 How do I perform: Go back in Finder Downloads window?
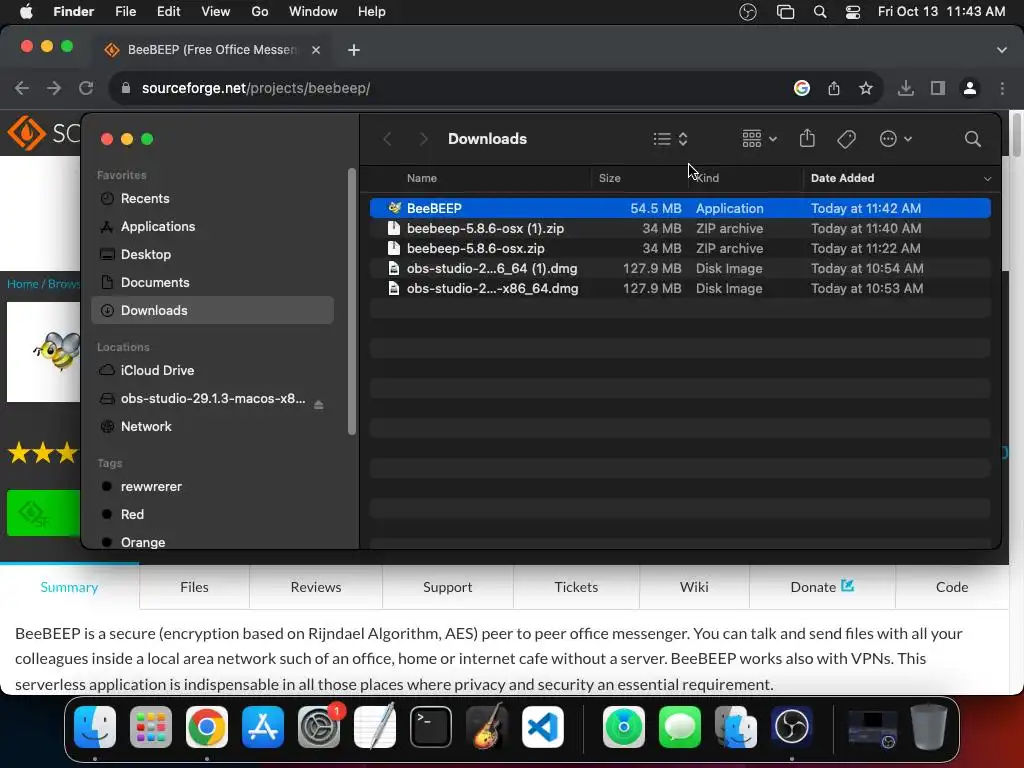pyautogui.click(x=387, y=139)
